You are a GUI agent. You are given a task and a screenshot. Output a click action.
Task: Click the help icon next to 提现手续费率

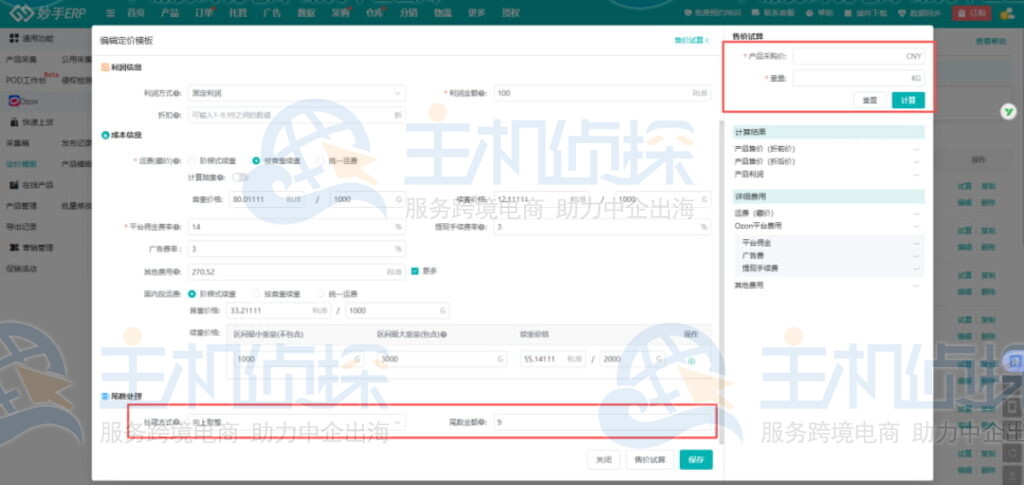pos(483,227)
